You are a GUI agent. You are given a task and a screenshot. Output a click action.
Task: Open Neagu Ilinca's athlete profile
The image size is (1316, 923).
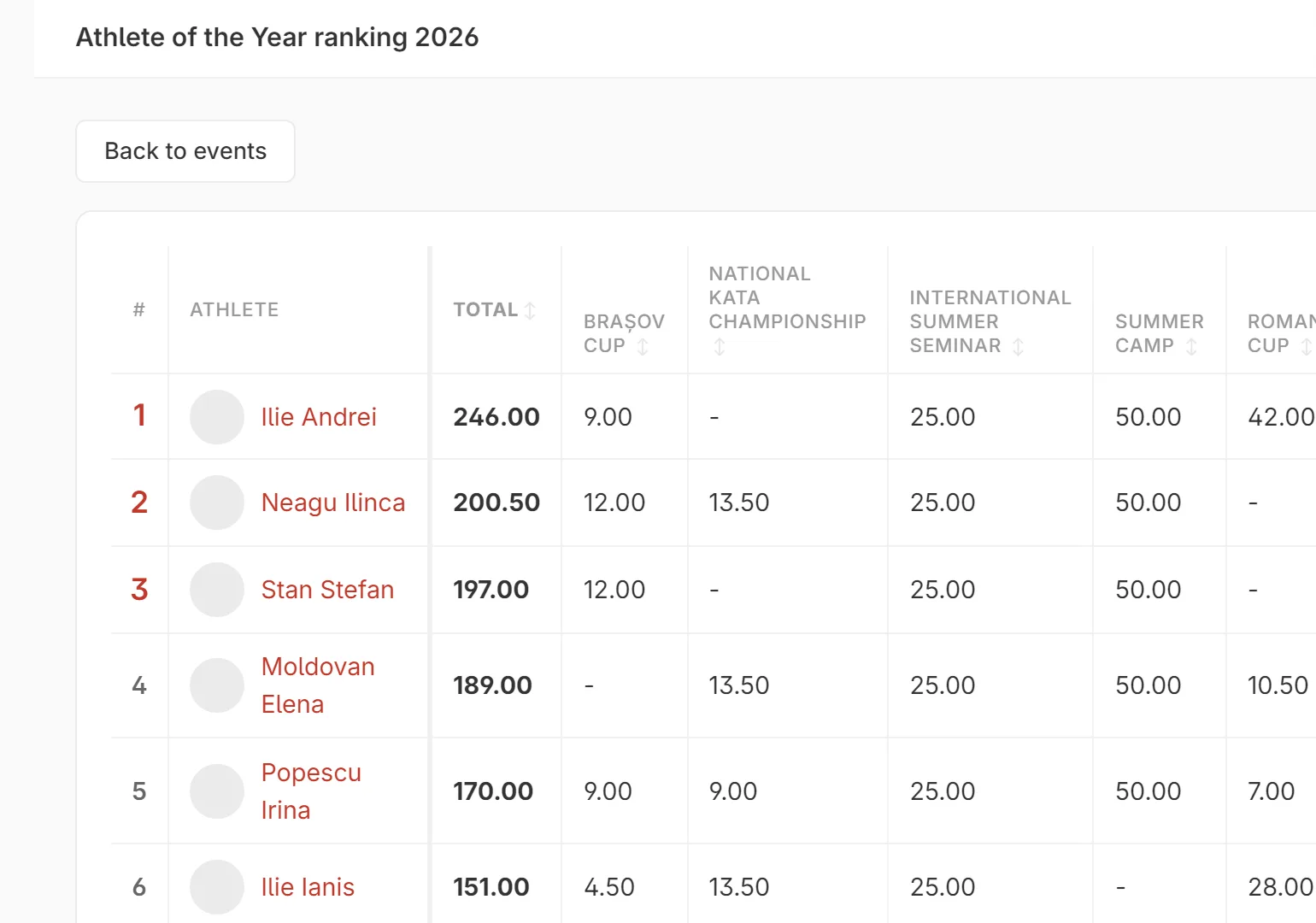pyautogui.click(x=333, y=503)
